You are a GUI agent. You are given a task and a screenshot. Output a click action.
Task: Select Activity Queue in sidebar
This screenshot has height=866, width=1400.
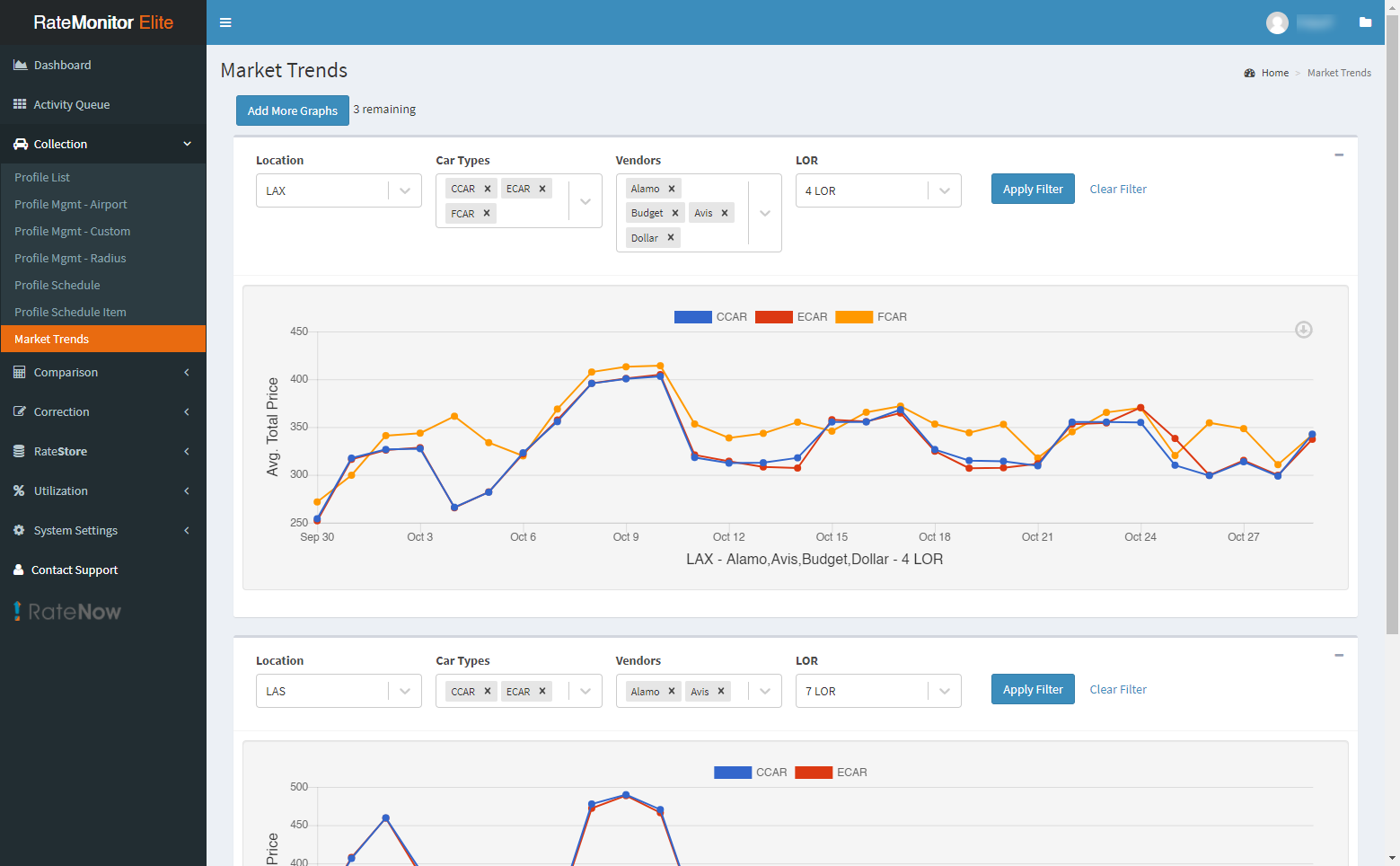[72, 104]
